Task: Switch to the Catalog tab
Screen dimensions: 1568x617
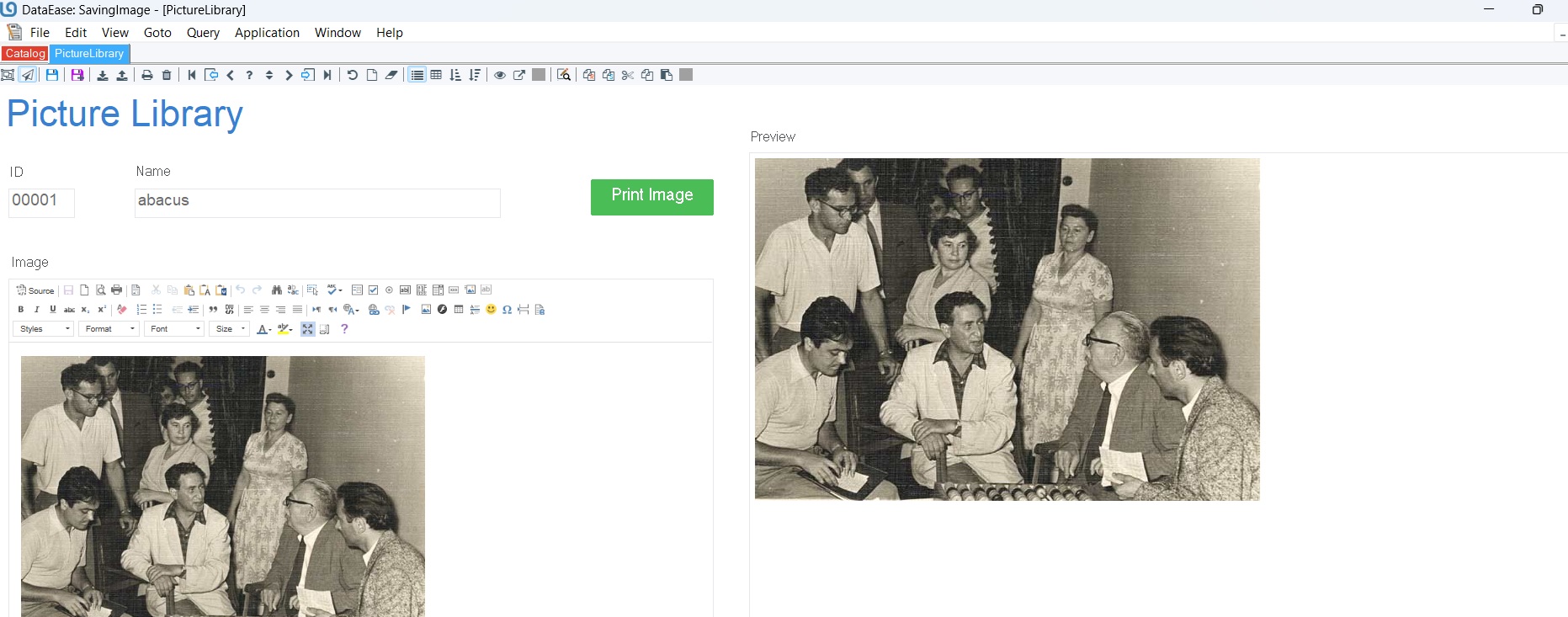Action: tap(25, 54)
